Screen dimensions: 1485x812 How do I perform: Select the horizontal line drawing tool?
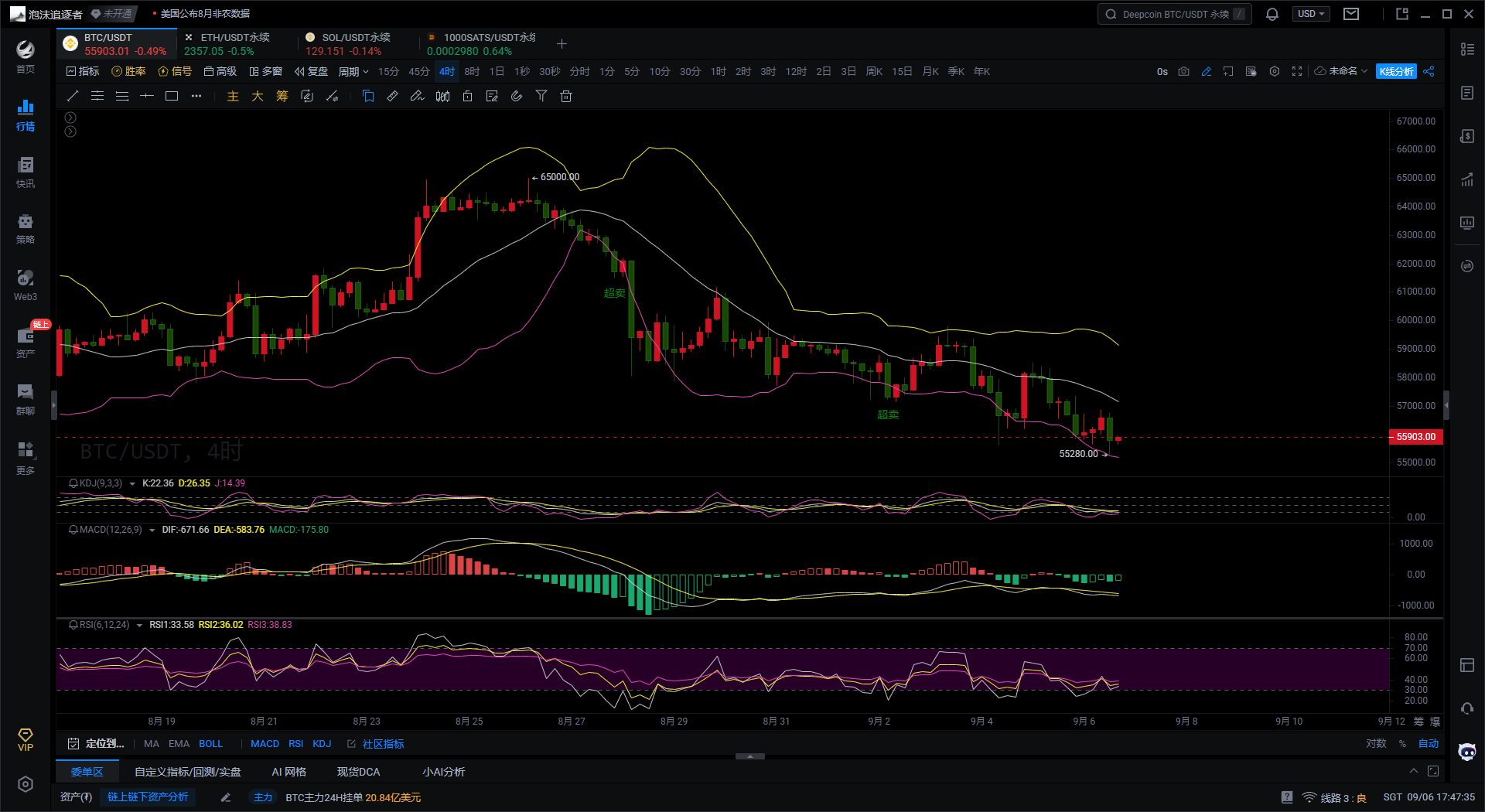[x=147, y=96]
